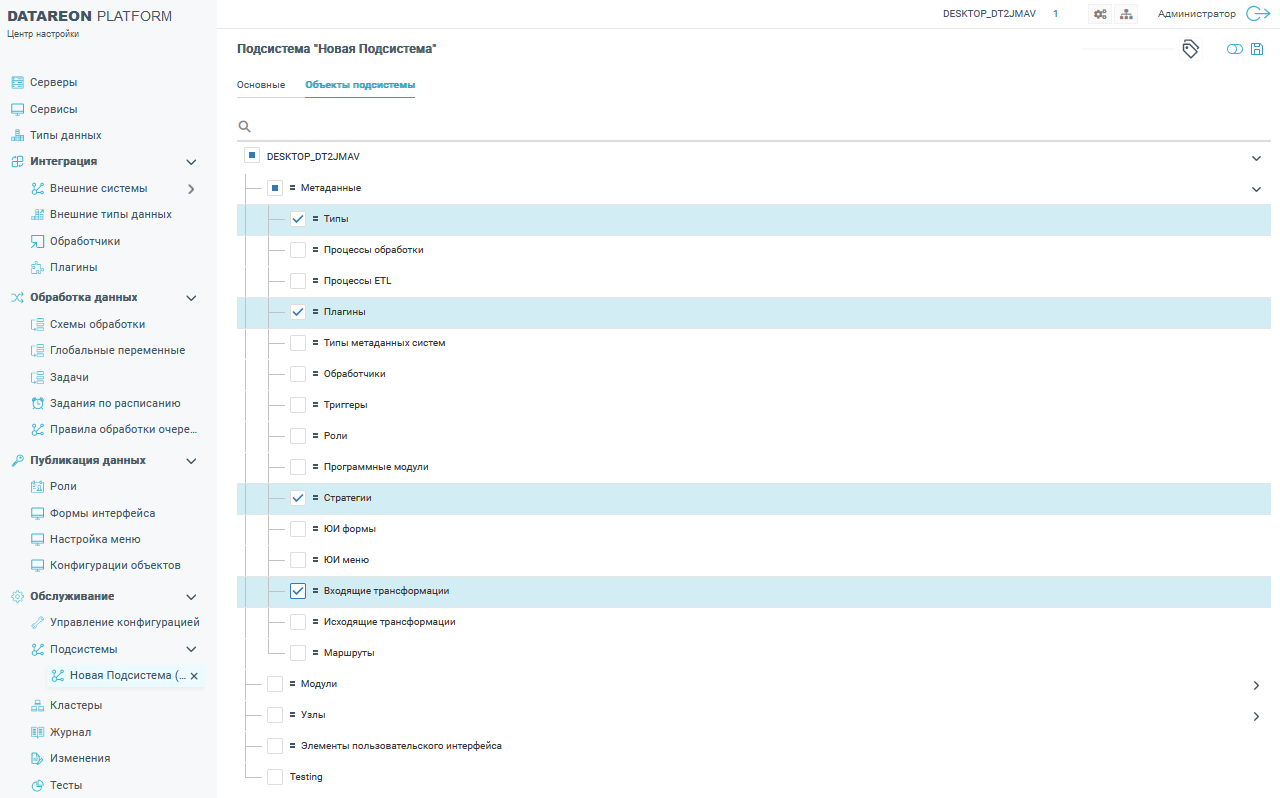Click the hierarchy tree icon in the top bar
The height and width of the screenshot is (798, 1280).
[1126, 14]
